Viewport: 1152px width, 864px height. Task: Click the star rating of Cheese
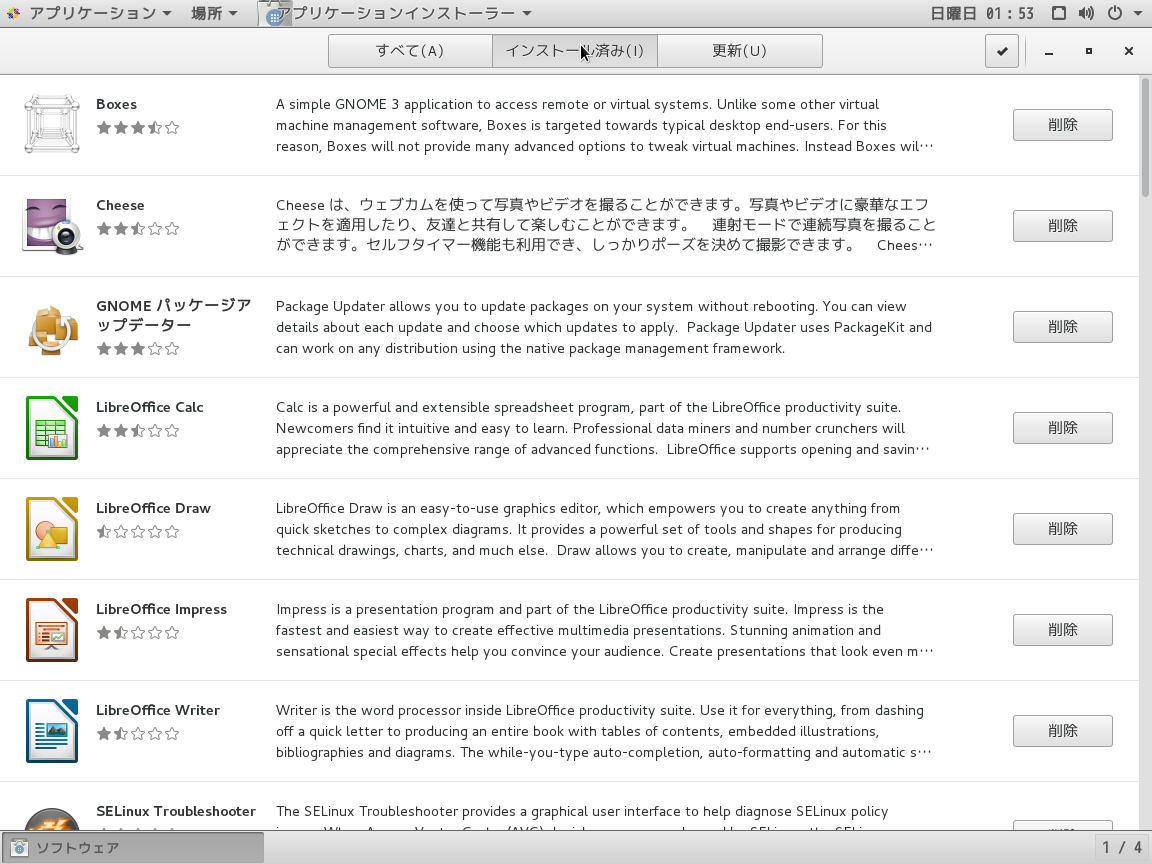137,228
